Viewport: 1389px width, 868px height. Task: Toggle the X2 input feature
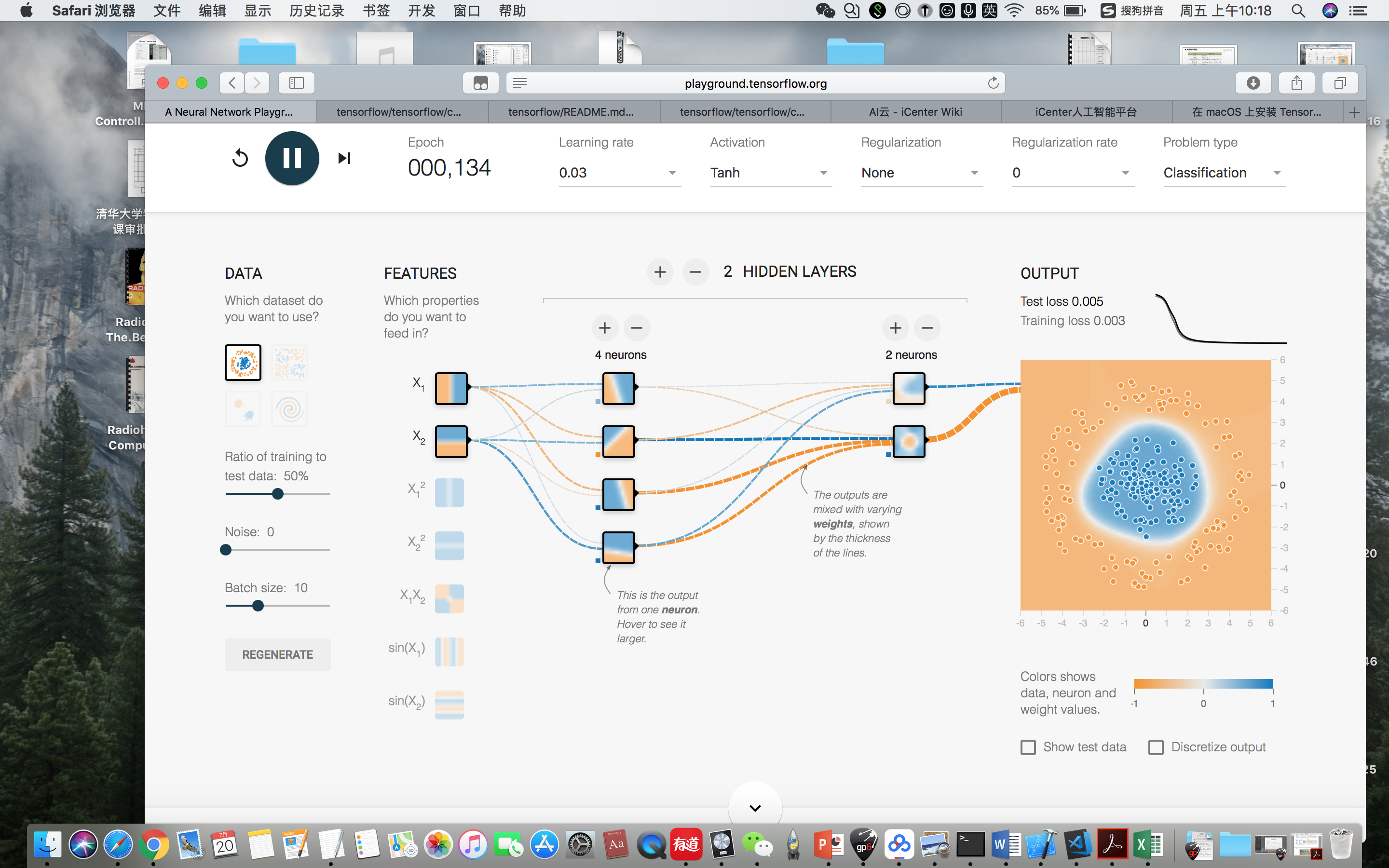pyautogui.click(x=451, y=441)
